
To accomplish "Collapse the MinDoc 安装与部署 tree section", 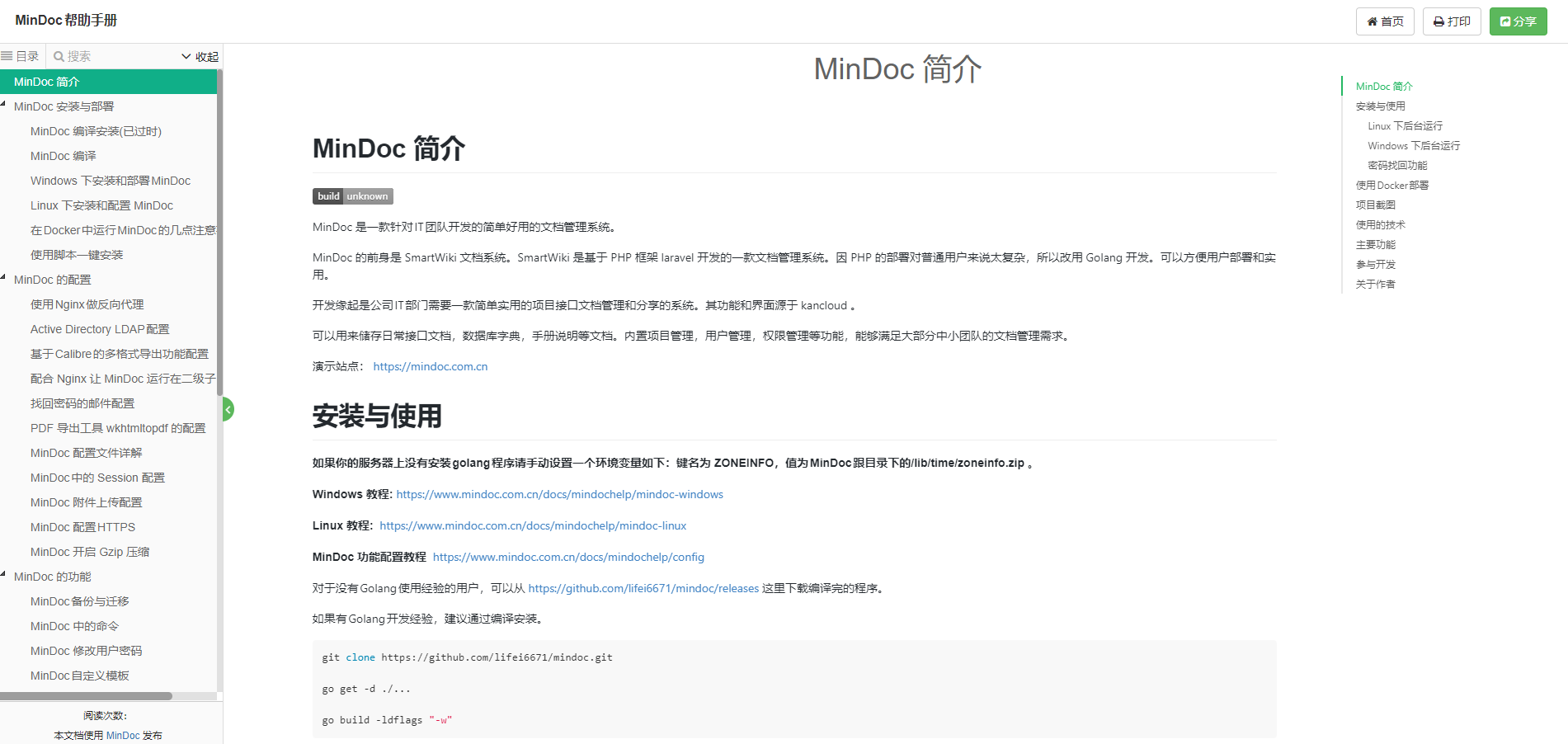I will point(4,105).
